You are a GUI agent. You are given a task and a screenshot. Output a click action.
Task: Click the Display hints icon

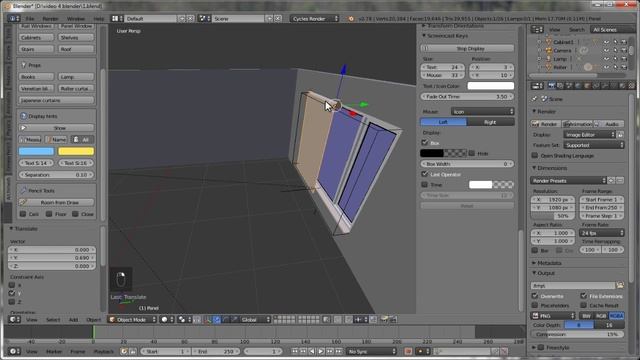pyautogui.click(x=23, y=116)
